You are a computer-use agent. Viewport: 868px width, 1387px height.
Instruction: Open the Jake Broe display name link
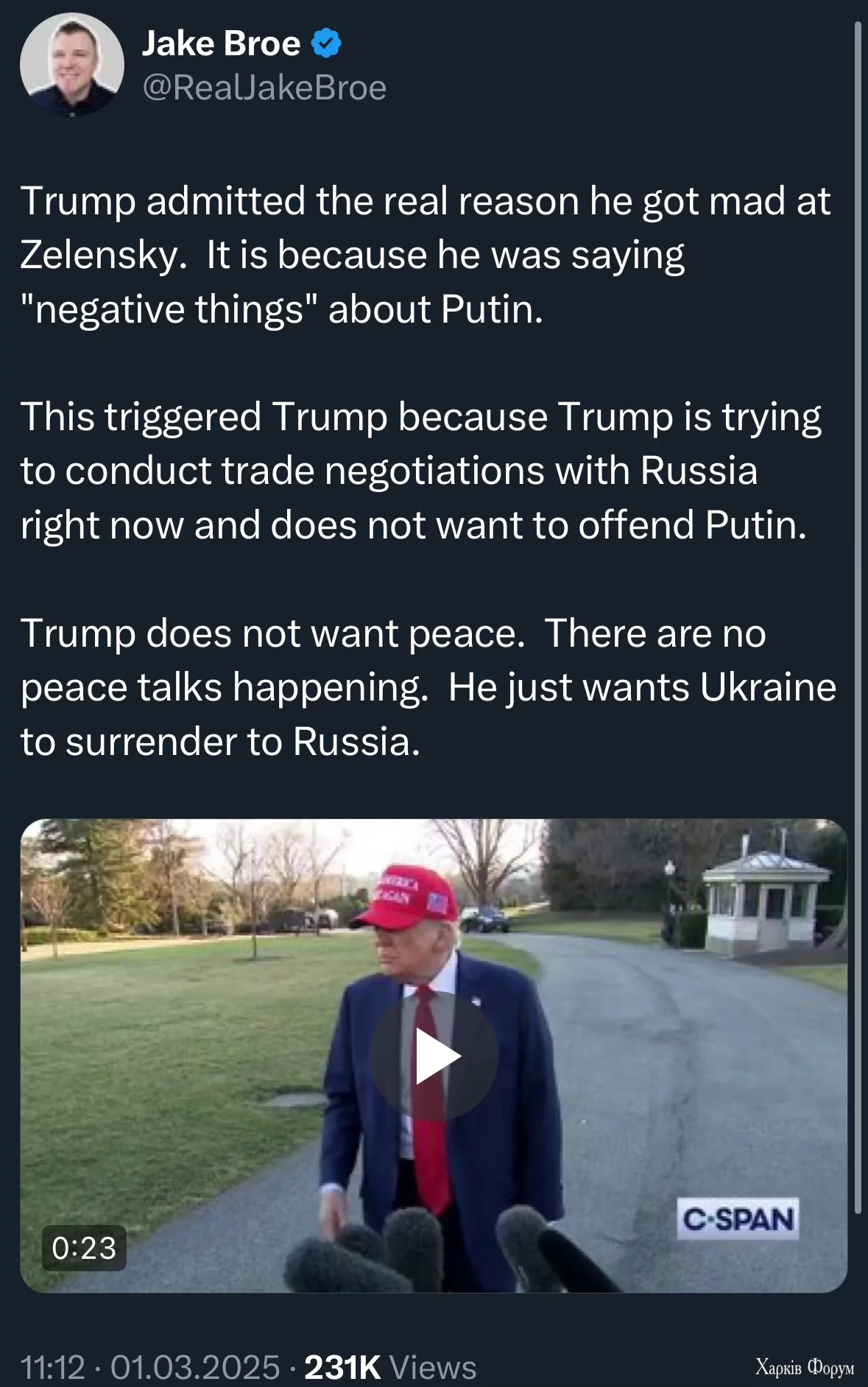click(x=221, y=43)
